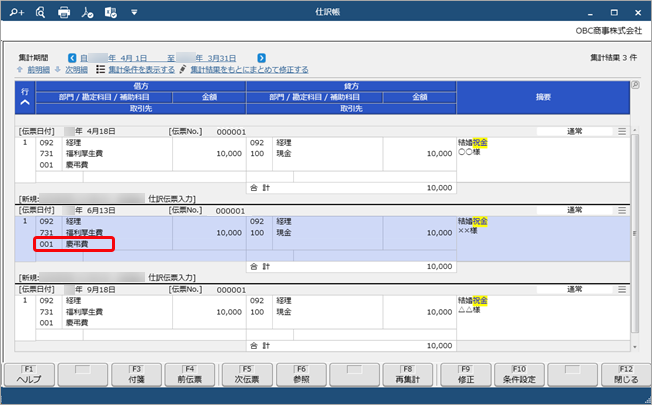652x405 pixels.
Task: Click the magnifier icon beside 摘要 header
Action: [x=635, y=85]
